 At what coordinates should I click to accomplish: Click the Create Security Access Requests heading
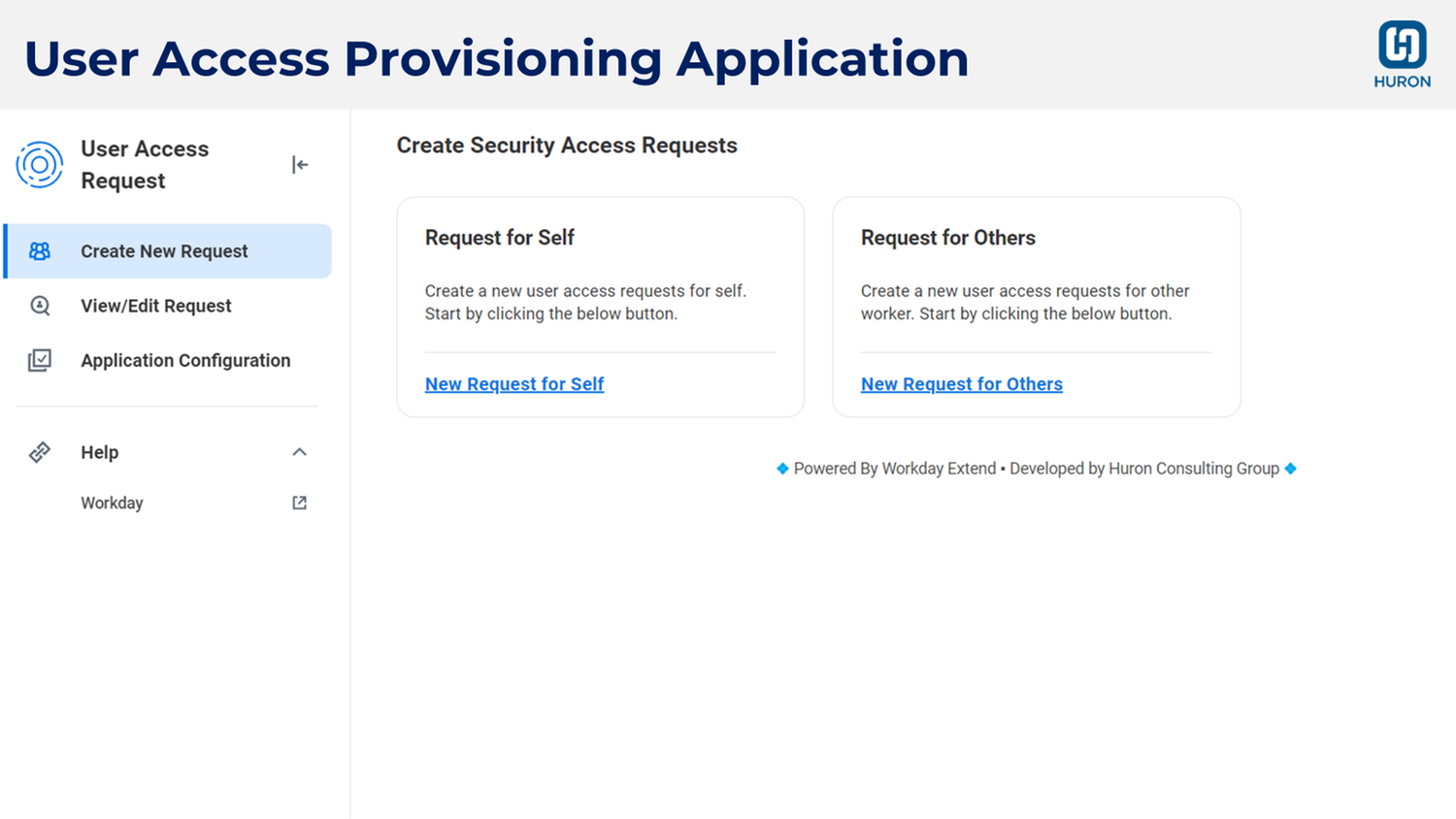(567, 146)
